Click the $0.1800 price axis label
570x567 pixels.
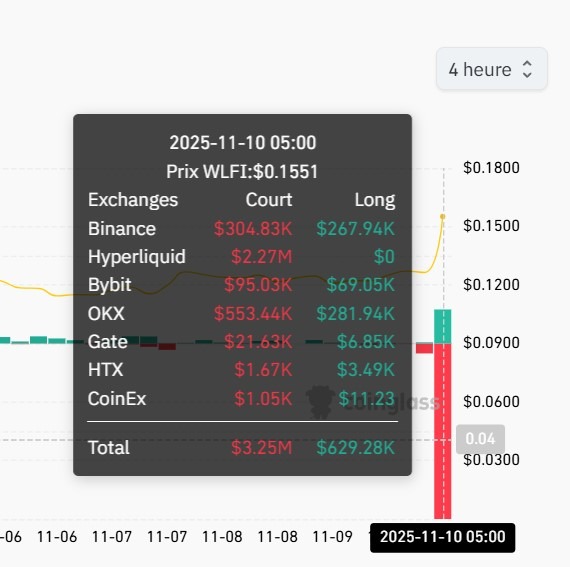[491, 168]
